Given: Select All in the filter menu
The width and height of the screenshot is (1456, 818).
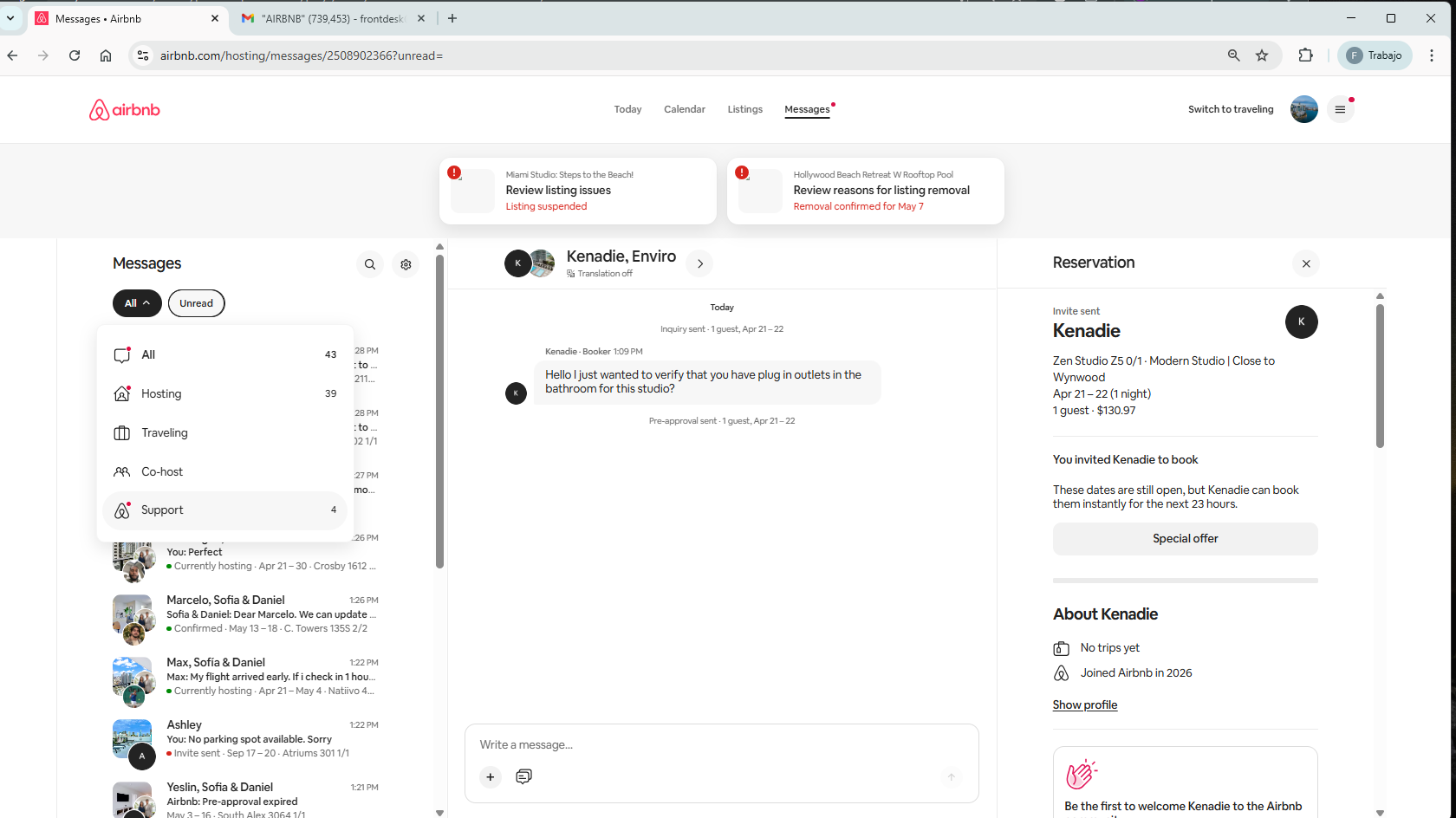Looking at the screenshot, I should [225, 354].
